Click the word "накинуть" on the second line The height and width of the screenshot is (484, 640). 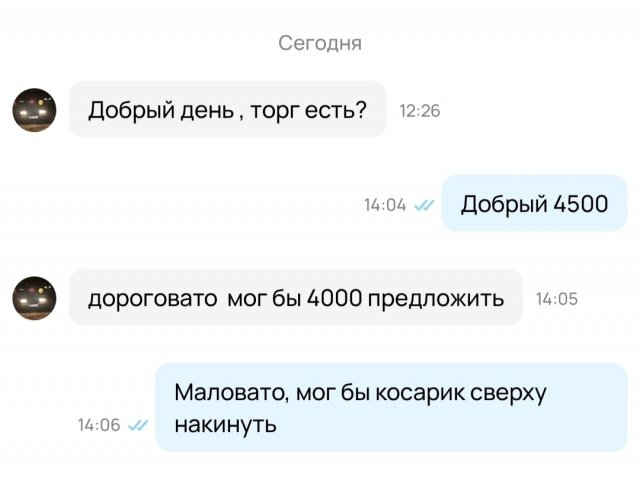225,423
